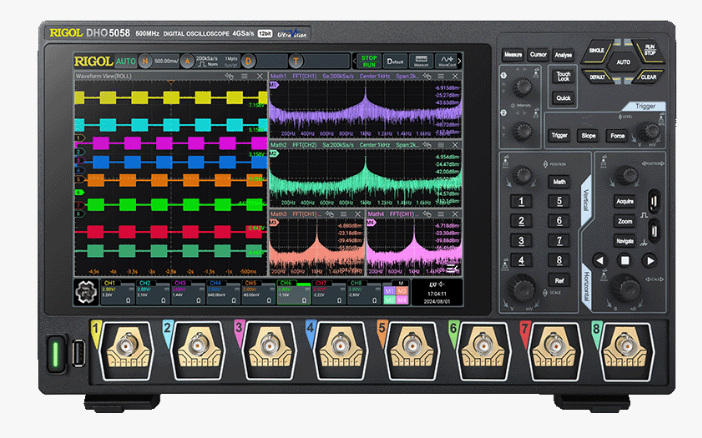Screen dimensions: 702x438
Task: Push the Force trigger key
Action: click(x=617, y=135)
